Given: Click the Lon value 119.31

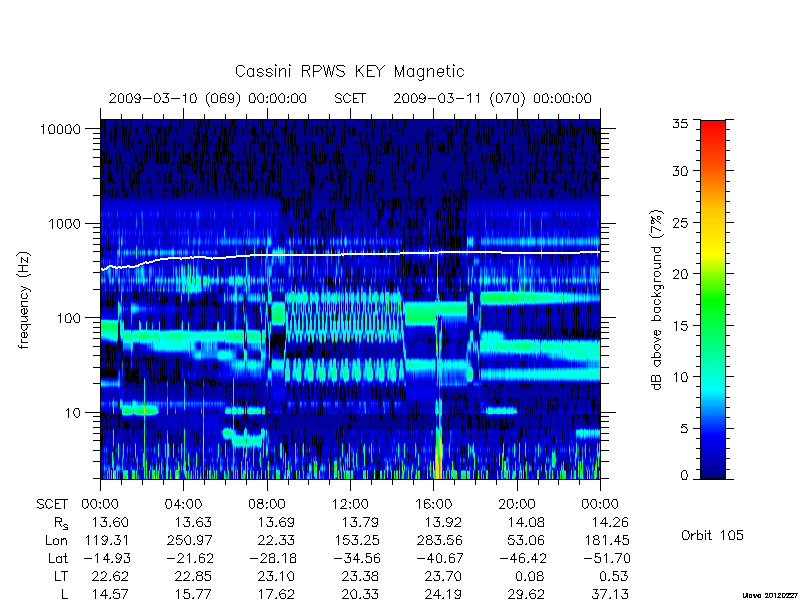Looking at the screenshot, I should click(106, 540).
